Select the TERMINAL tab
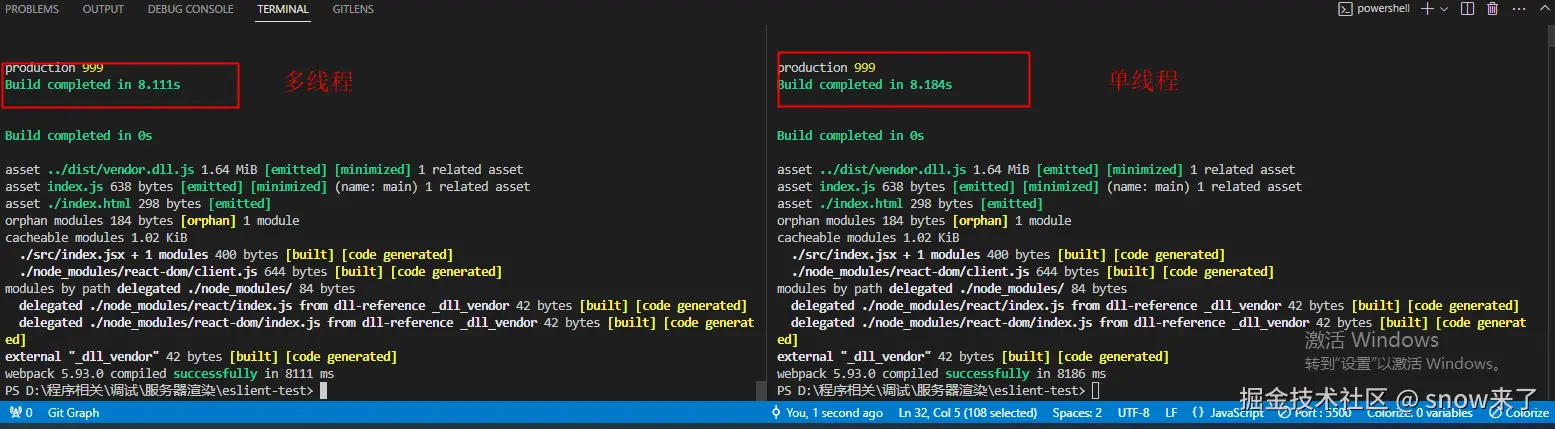Viewport: 1555px width, 429px height. pos(283,9)
